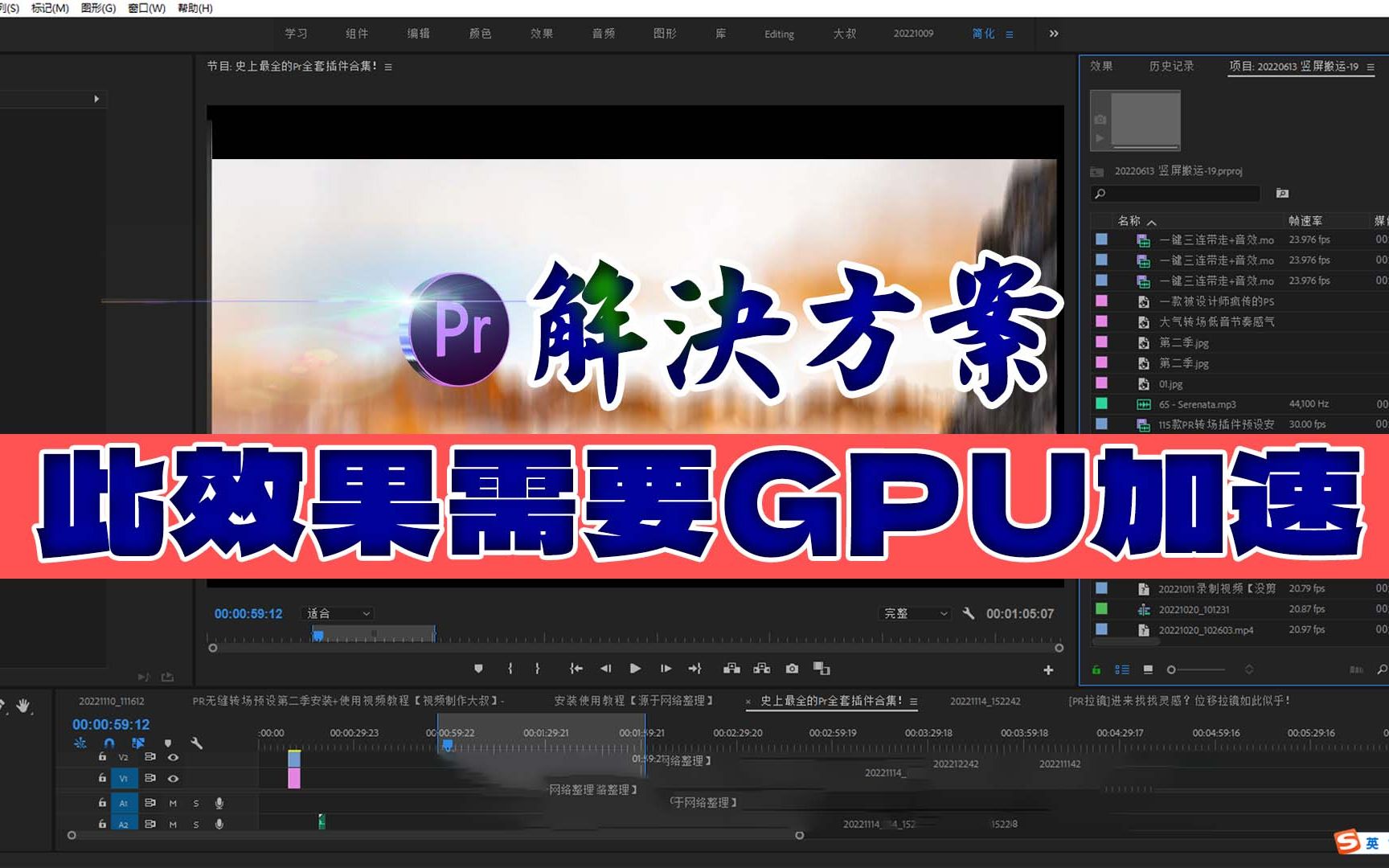Hide V2 track output eye
Image resolution: width=1389 pixels, height=868 pixels.
click(x=173, y=757)
